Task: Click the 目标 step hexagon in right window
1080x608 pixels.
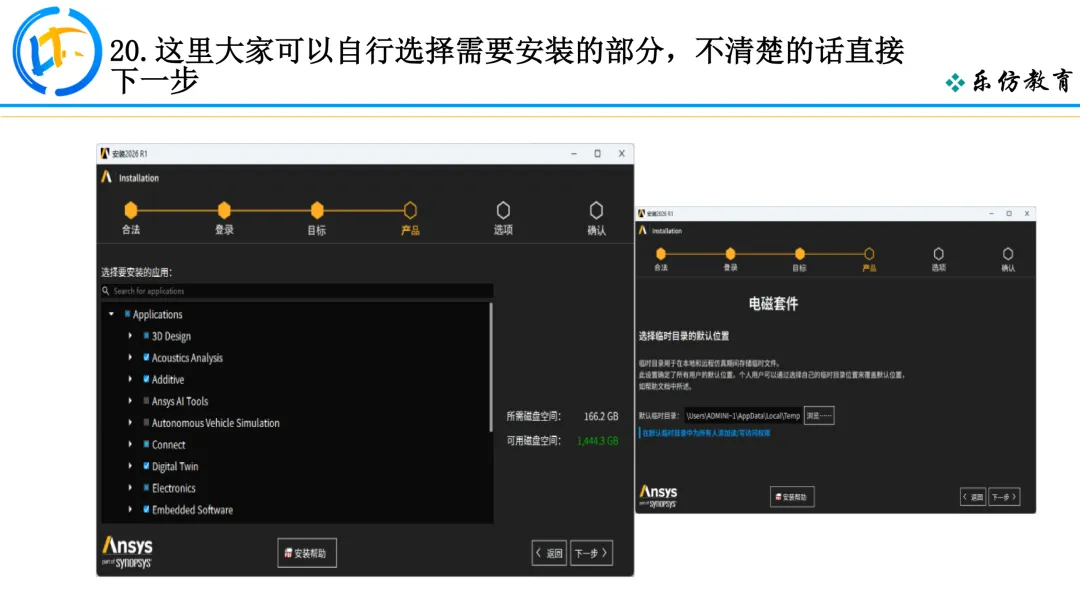Action: point(800,253)
